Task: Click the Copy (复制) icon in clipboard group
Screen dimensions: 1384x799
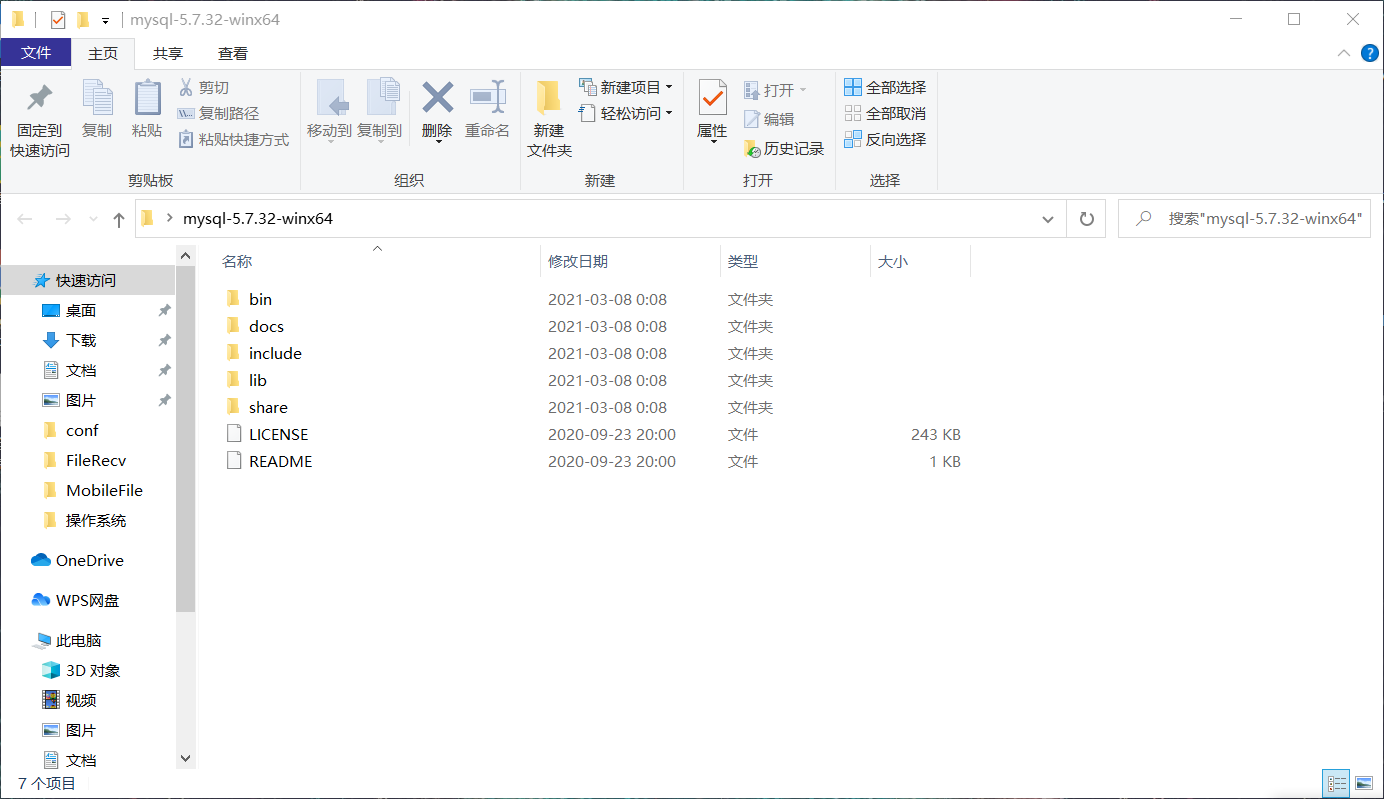Action: click(x=97, y=99)
